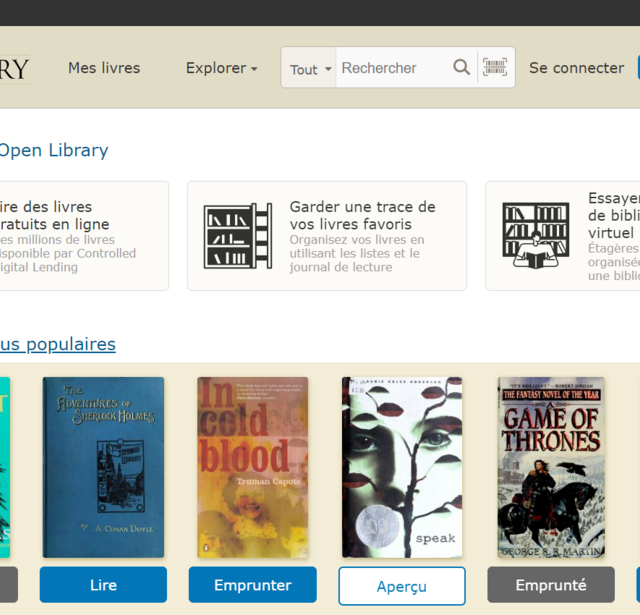The image size is (640, 615).
Task: Open the barcode scanner icon
Action: click(495, 67)
